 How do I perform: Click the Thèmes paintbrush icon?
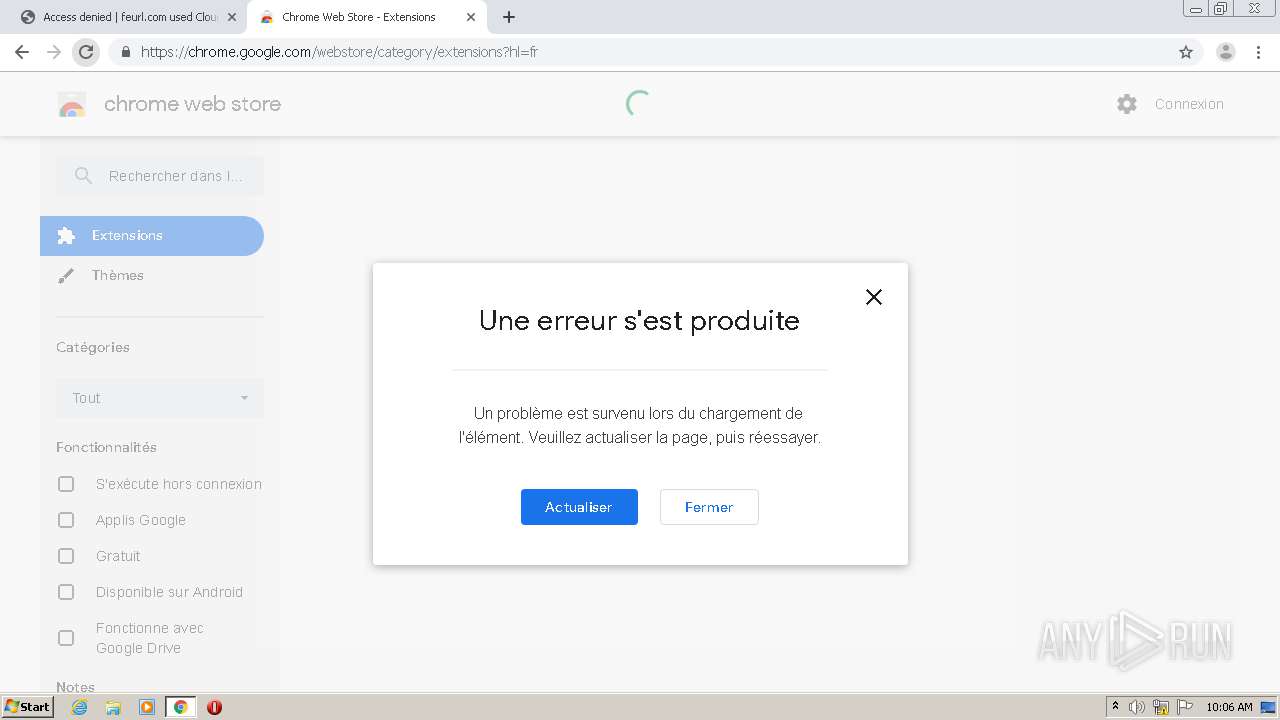(x=66, y=276)
